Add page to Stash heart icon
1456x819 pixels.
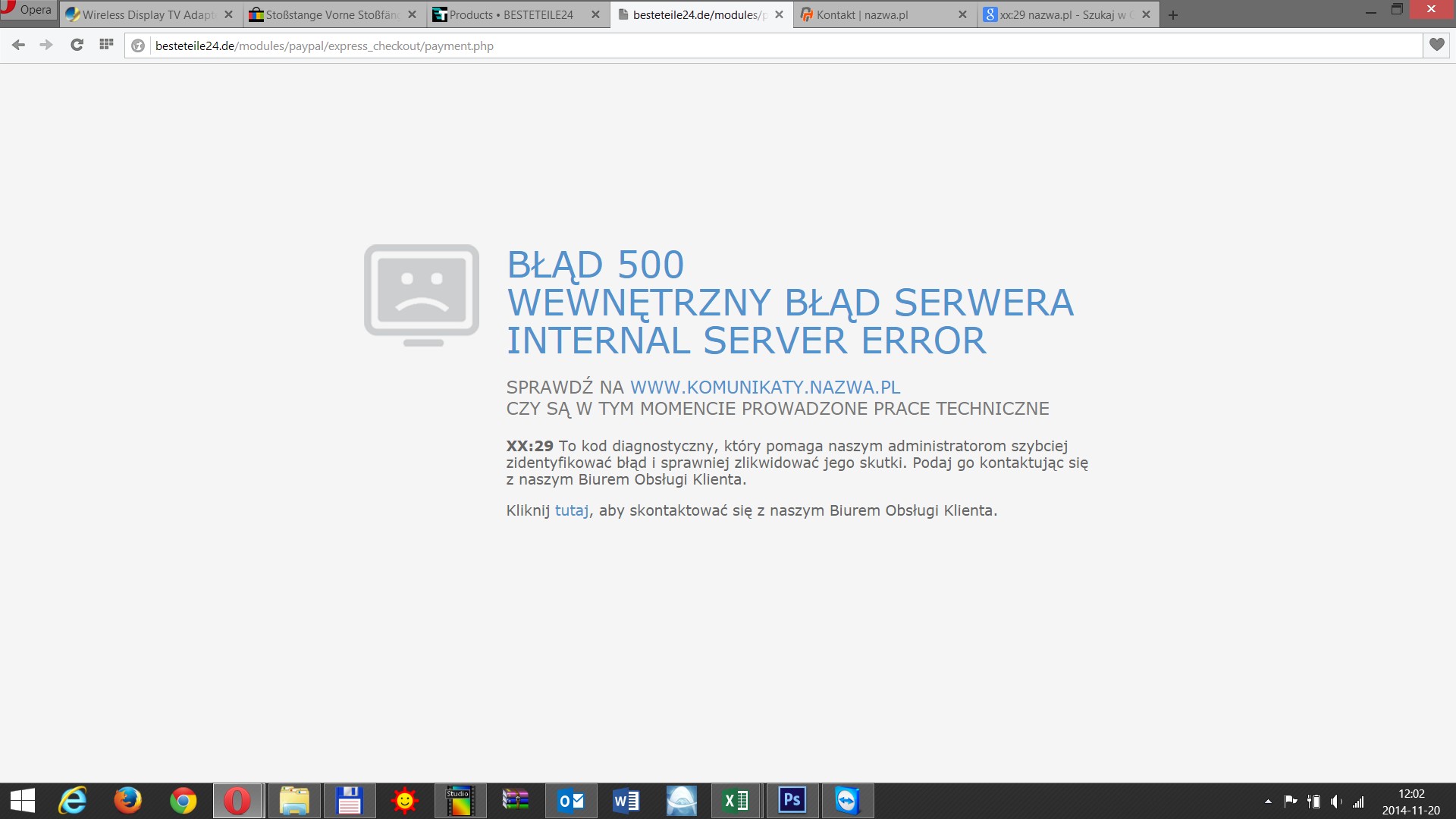pos(1436,45)
